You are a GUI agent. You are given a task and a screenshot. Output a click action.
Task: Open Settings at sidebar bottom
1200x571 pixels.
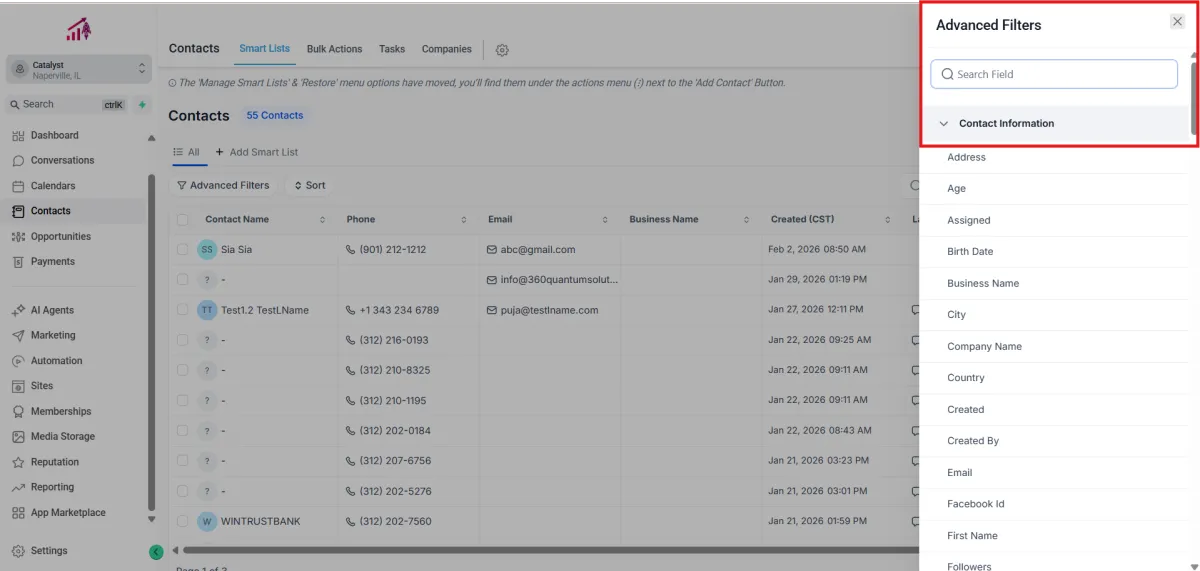pyautogui.click(x=49, y=551)
